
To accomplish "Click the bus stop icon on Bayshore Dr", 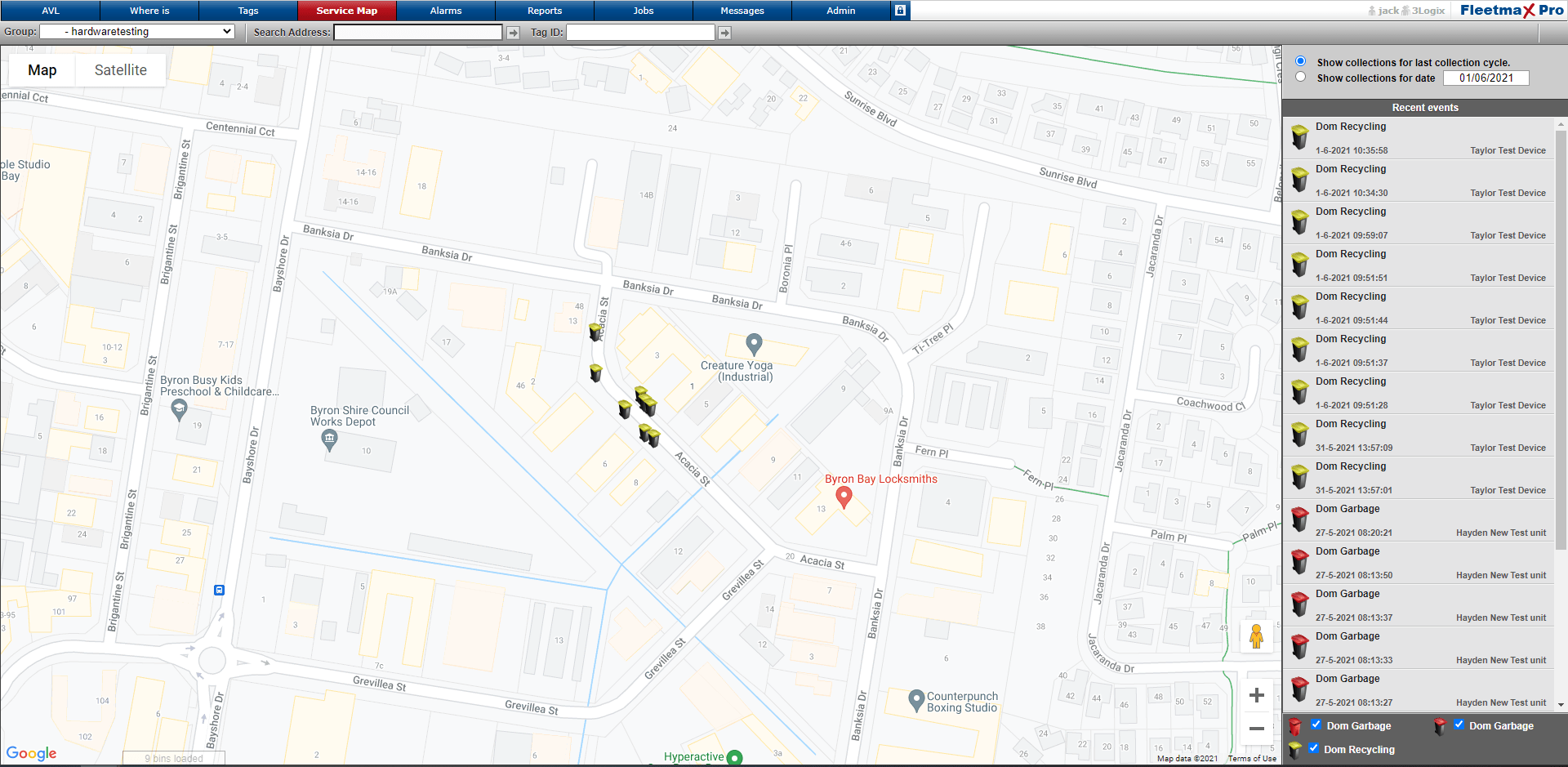I will pyautogui.click(x=219, y=590).
